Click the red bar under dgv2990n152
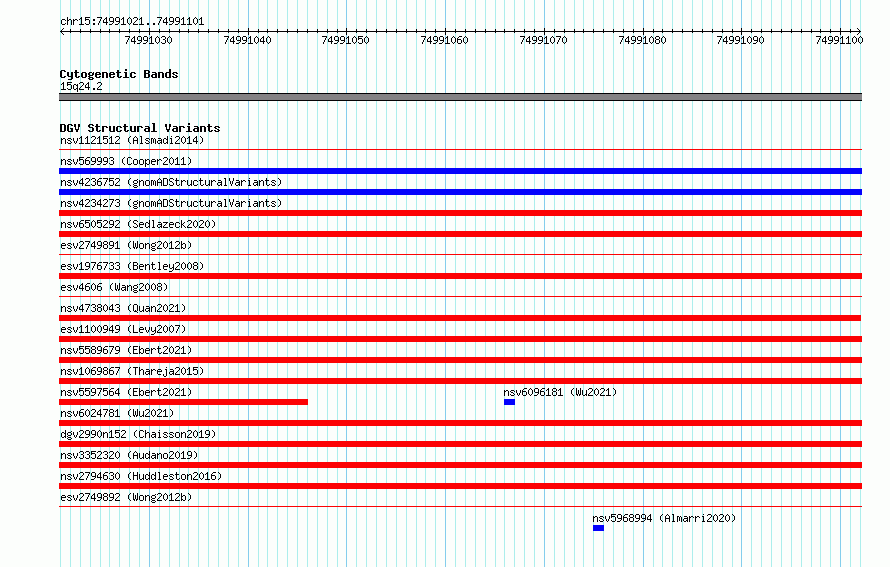 tap(460, 444)
